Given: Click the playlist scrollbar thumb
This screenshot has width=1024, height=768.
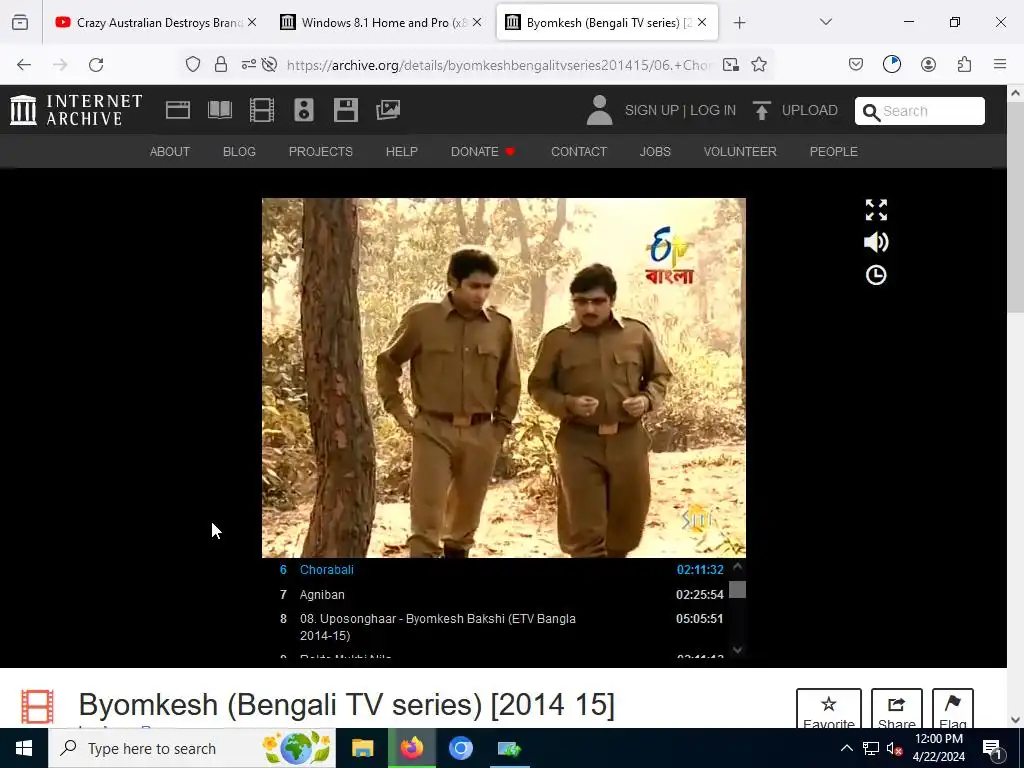Looking at the screenshot, I should coord(737,590).
